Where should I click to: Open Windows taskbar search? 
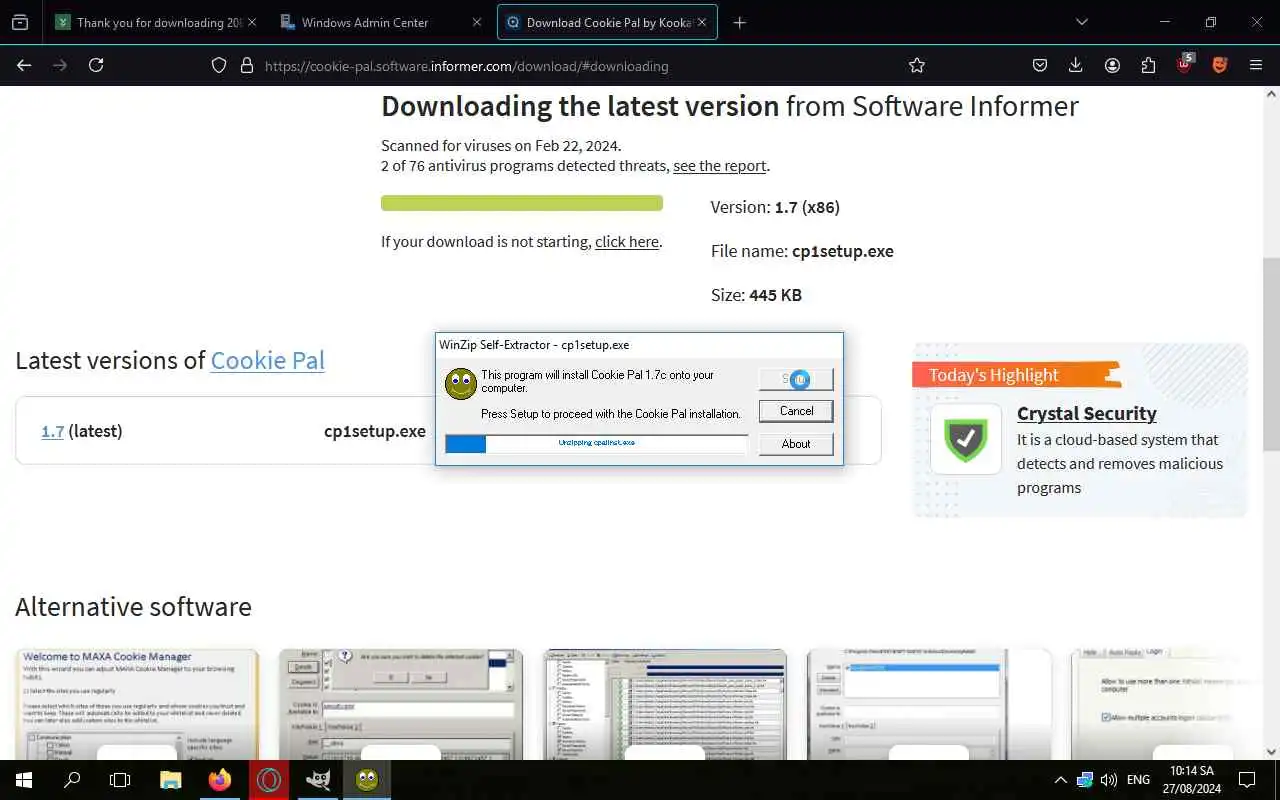tap(72, 779)
